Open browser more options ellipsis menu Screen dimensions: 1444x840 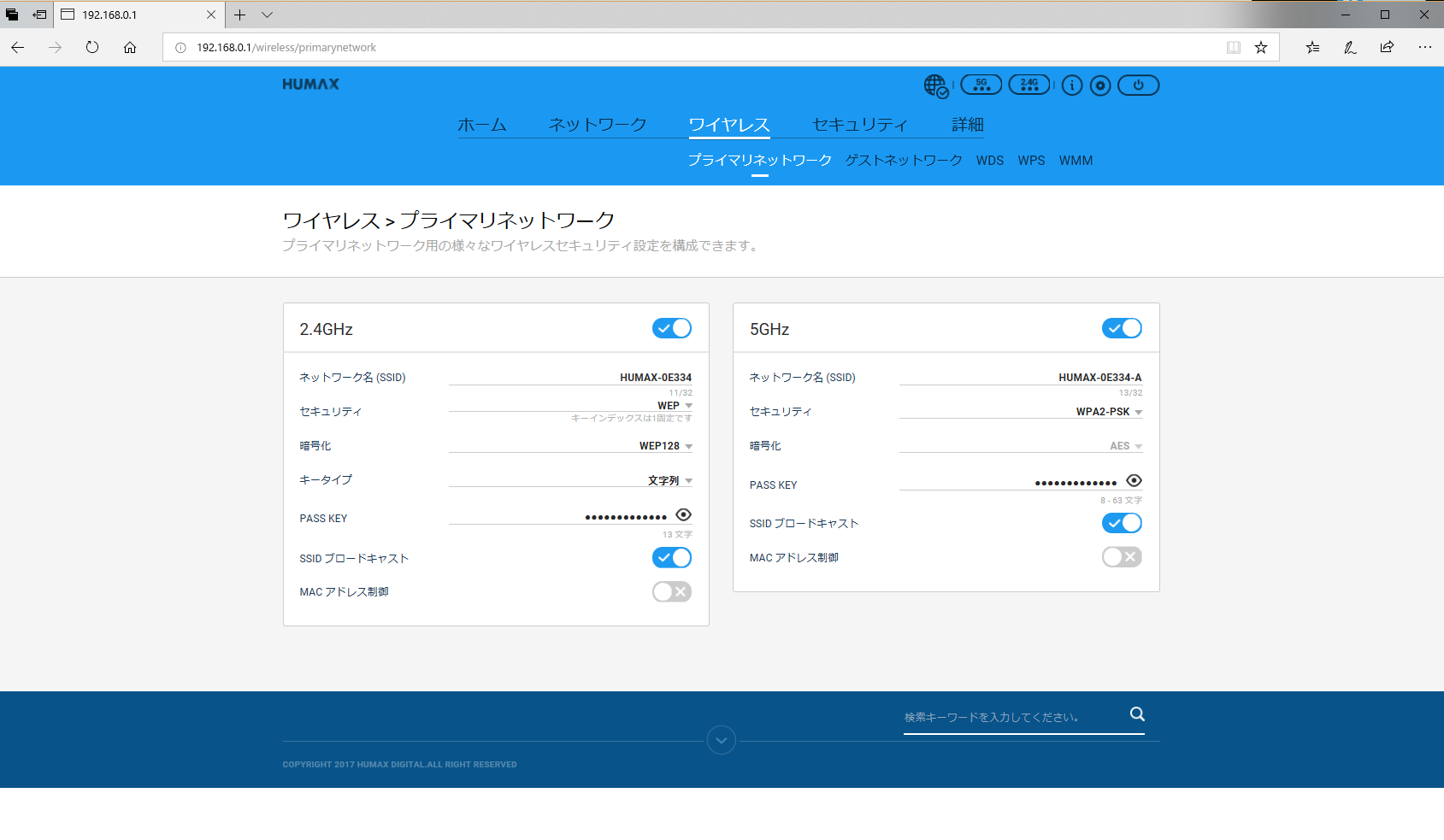coord(1424,47)
